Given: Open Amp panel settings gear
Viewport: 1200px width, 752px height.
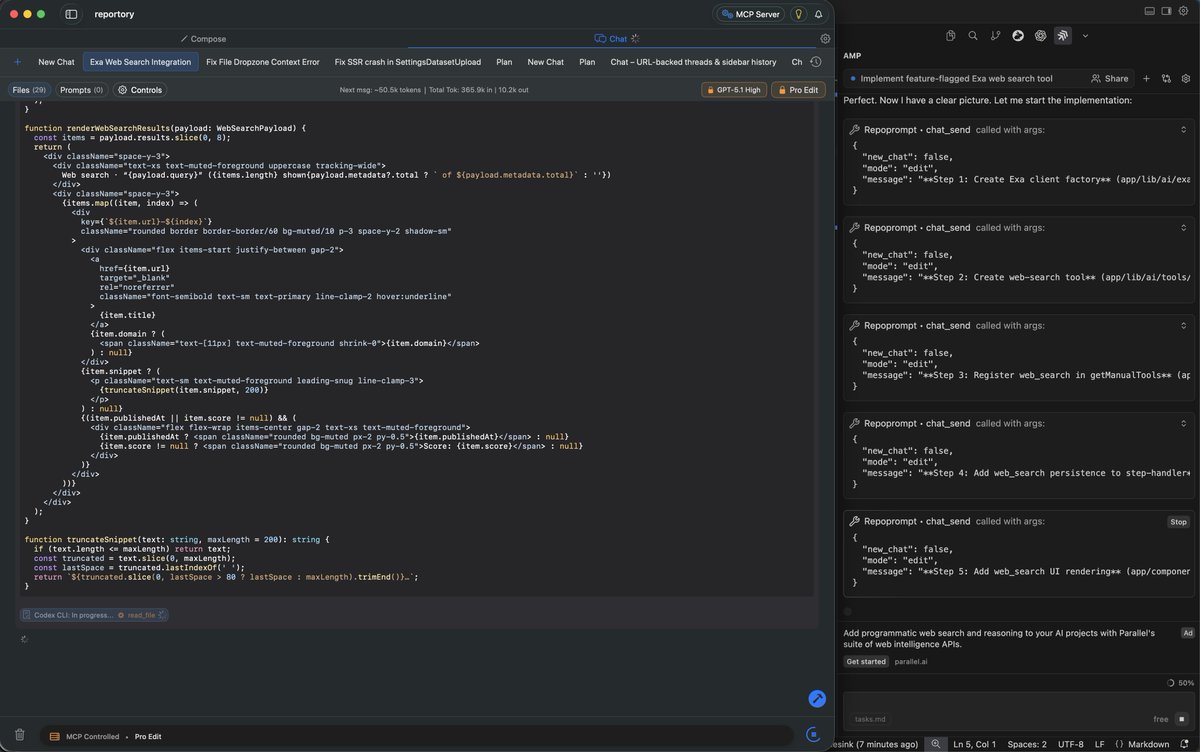Looking at the screenshot, I should [1186, 78].
